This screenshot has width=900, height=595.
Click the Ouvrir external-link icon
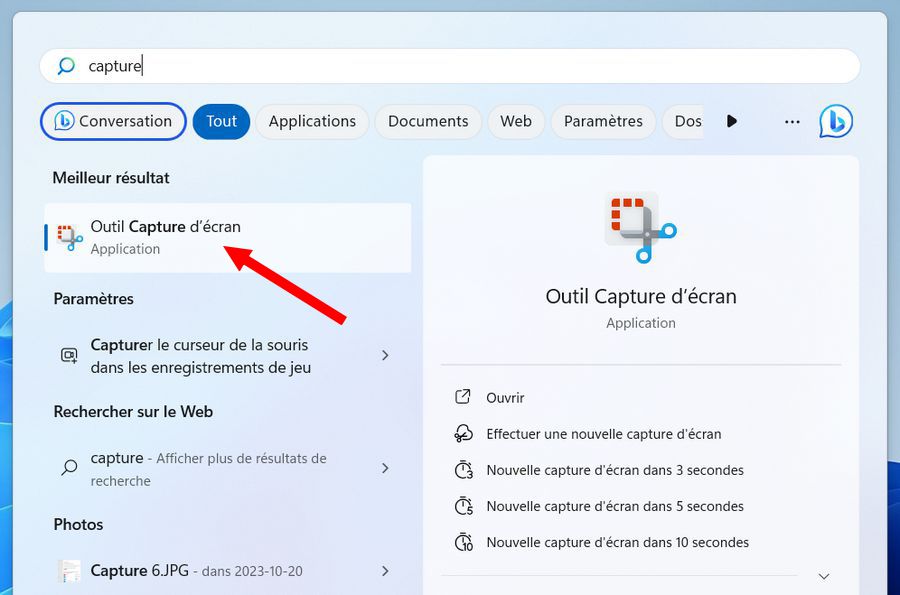pyautogui.click(x=463, y=396)
